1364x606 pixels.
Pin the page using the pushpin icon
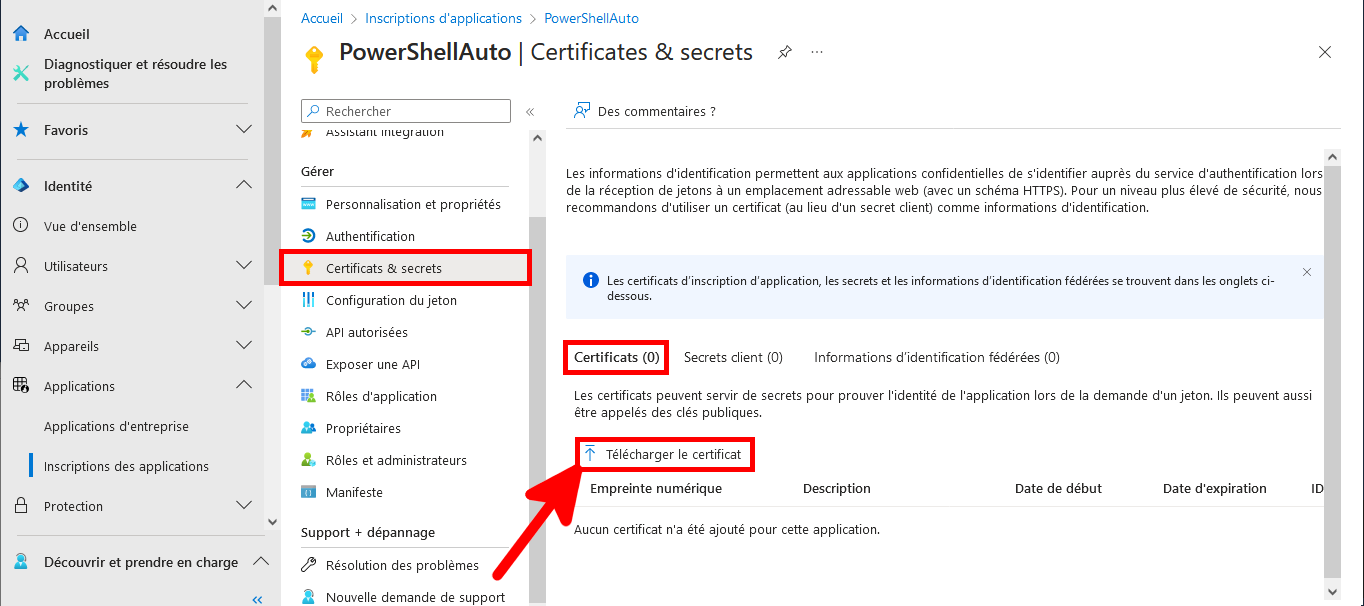tap(784, 52)
